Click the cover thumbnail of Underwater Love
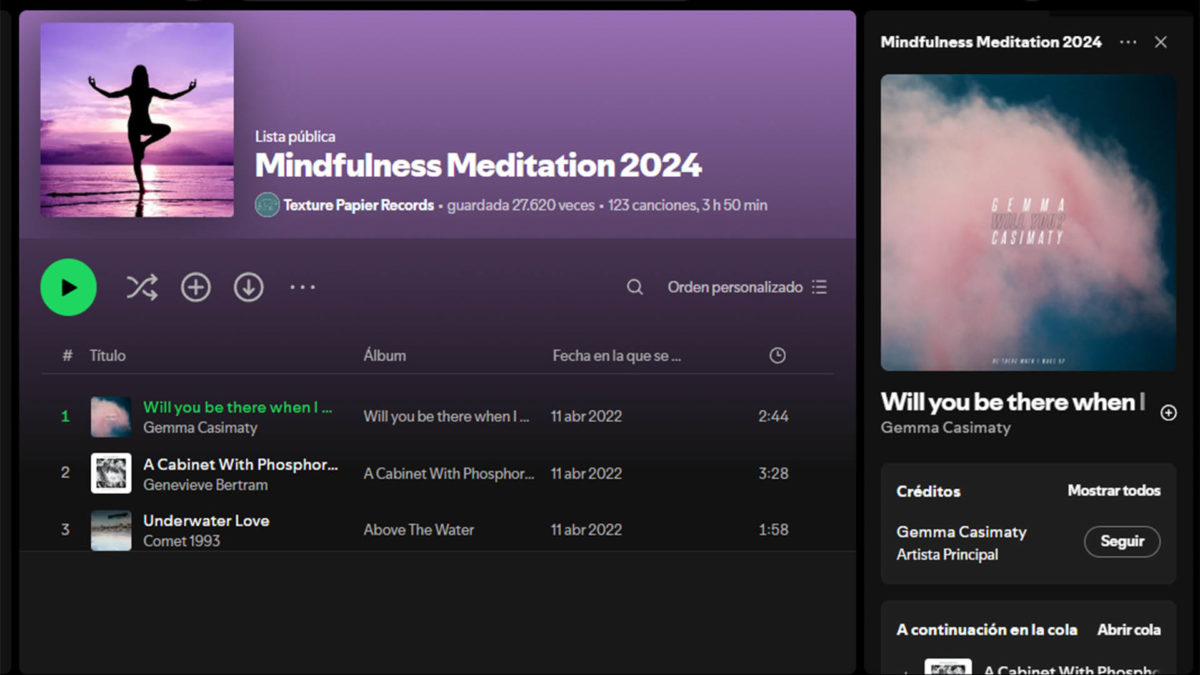1200x675 pixels. point(111,530)
